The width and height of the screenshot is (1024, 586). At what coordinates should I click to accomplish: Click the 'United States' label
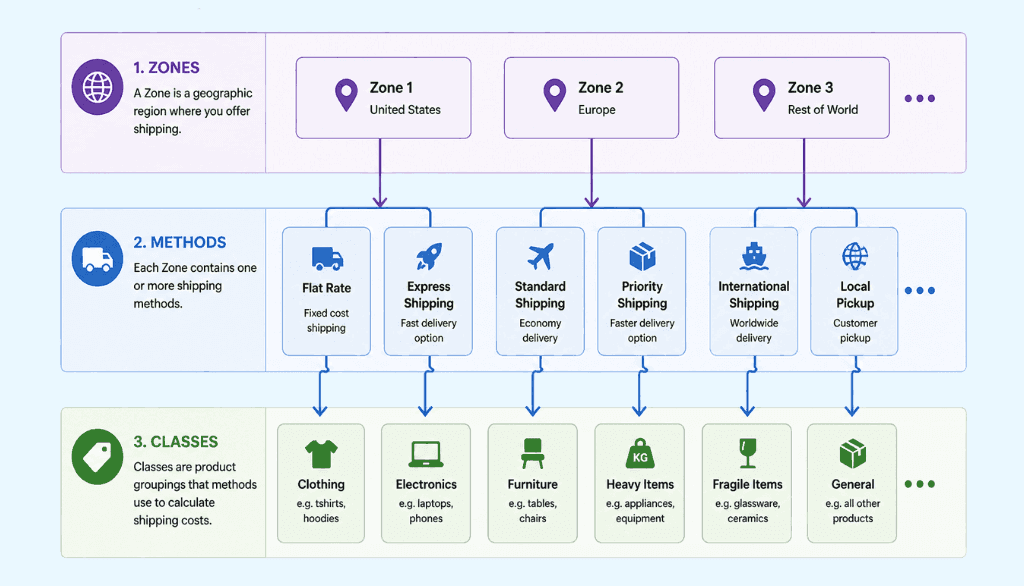click(405, 110)
